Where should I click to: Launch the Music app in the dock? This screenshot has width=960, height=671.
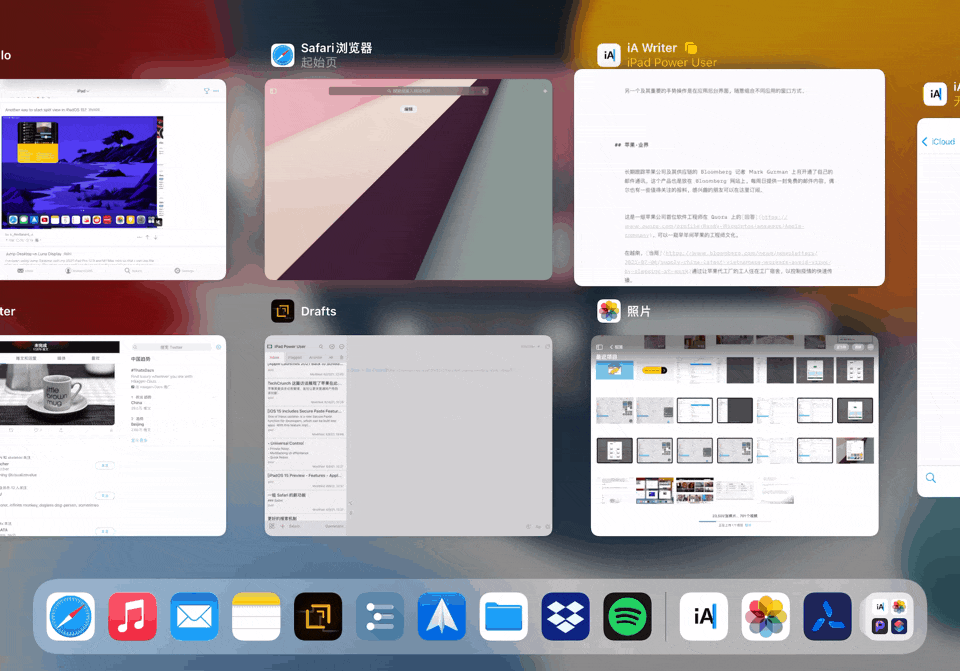pos(132,617)
